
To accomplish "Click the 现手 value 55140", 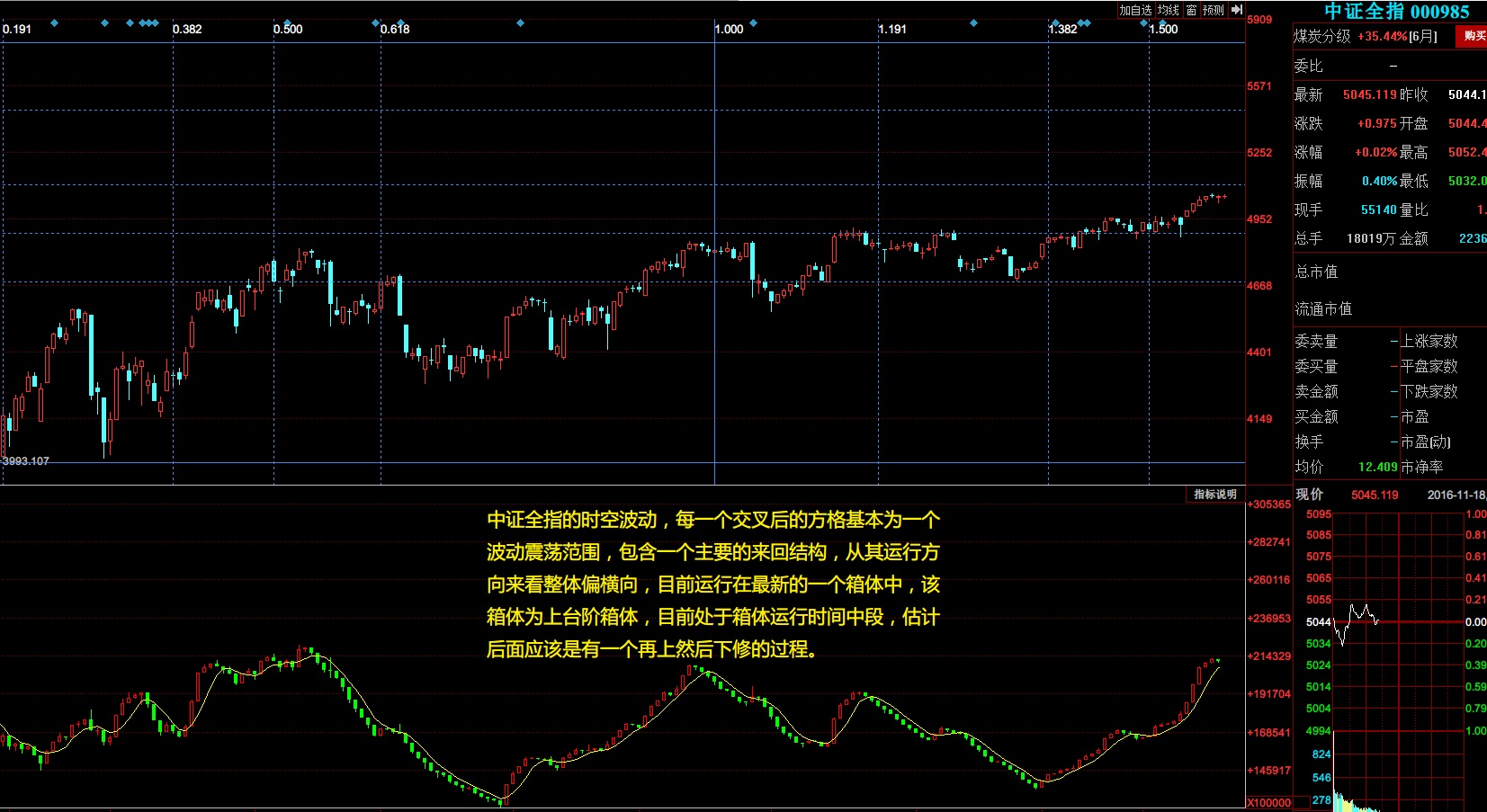I will coord(1379,210).
